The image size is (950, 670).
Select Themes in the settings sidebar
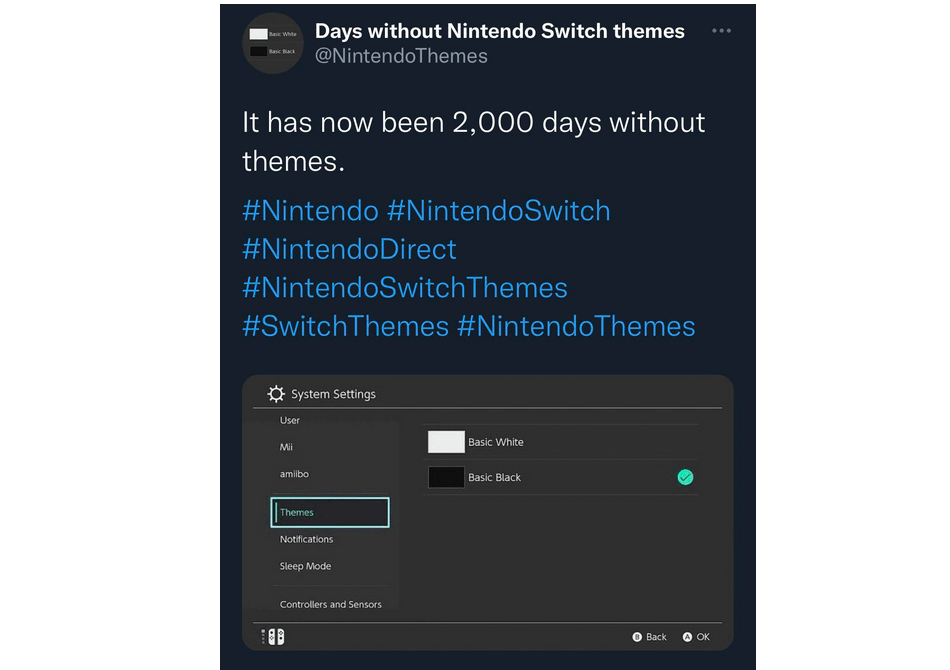coord(330,513)
